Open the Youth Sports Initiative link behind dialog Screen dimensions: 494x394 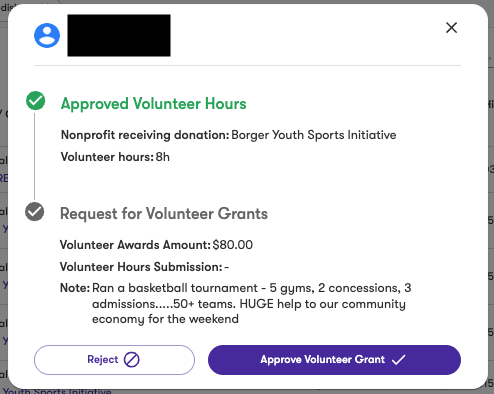click(x=57, y=391)
